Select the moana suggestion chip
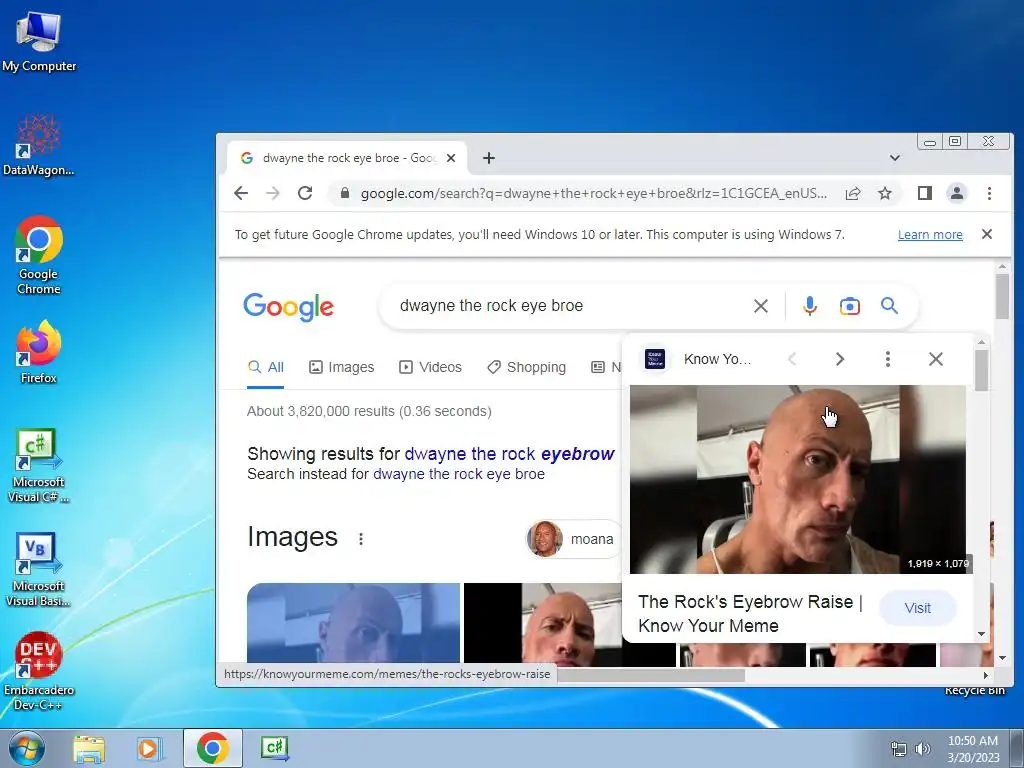The height and width of the screenshot is (768, 1024). coord(572,539)
